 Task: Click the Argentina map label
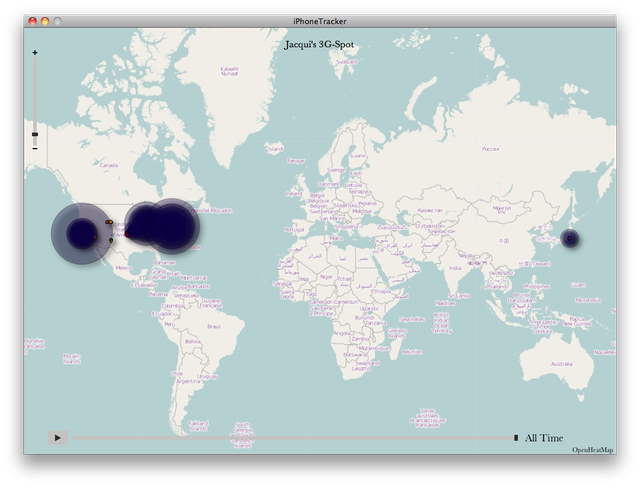click(x=188, y=381)
